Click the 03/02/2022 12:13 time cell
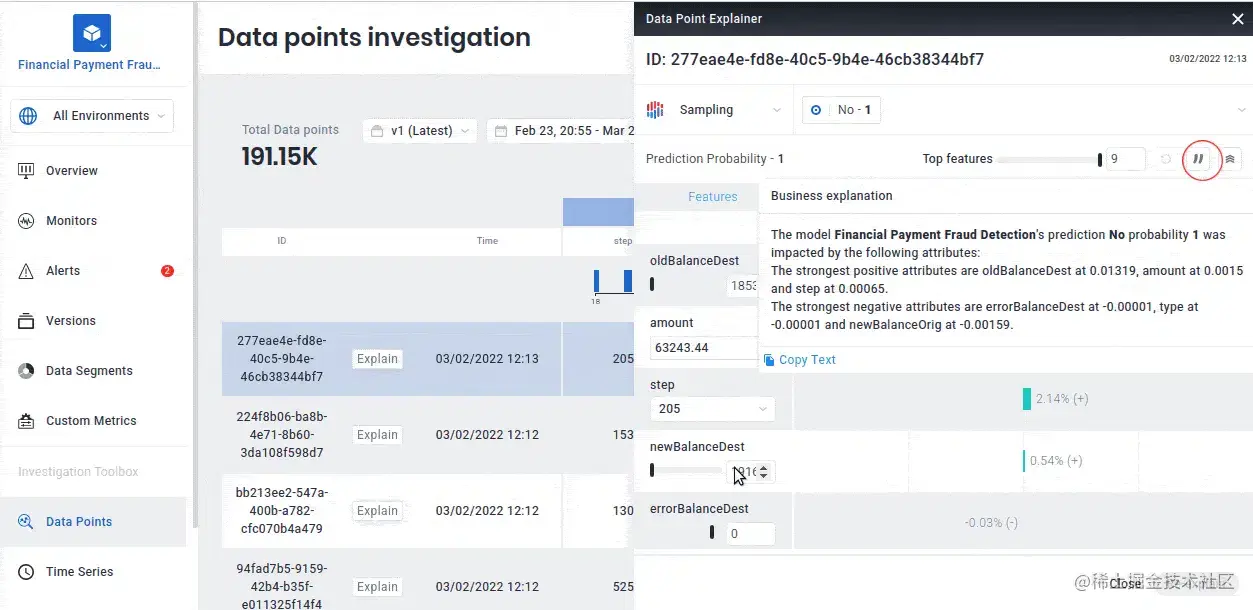Viewport: 1253px width, 610px height. (487, 359)
